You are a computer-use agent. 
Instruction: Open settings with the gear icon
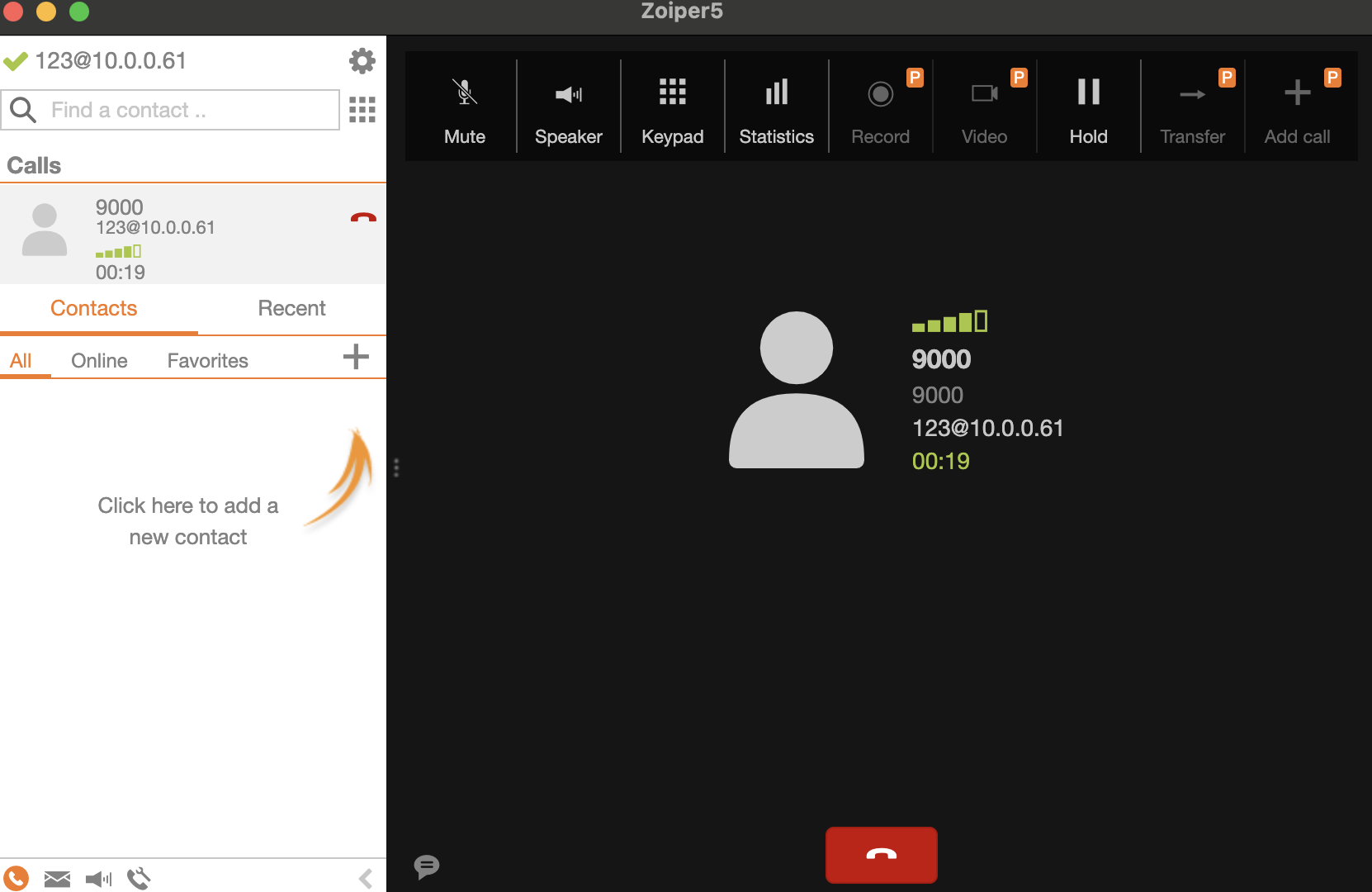coord(362,60)
